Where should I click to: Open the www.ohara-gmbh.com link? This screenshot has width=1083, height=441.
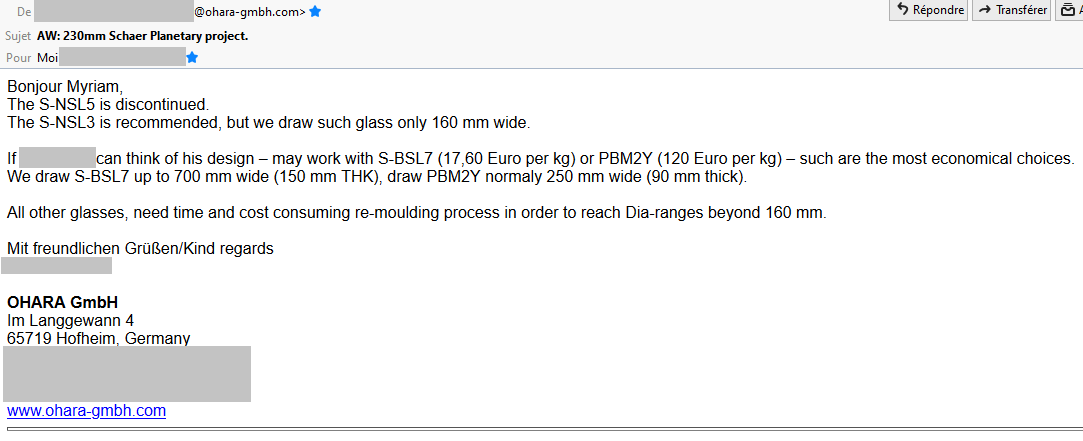click(x=86, y=411)
